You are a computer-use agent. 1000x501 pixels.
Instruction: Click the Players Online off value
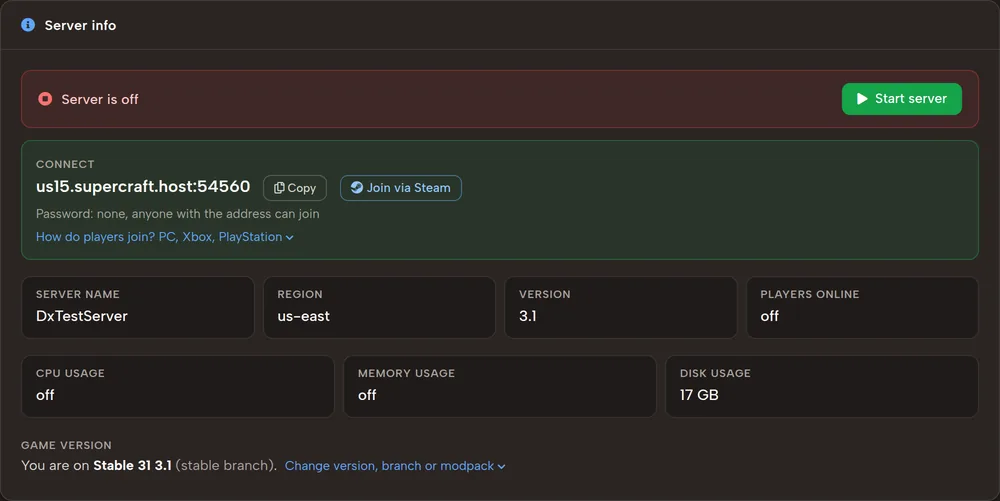pyautogui.click(x=769, y=316)
